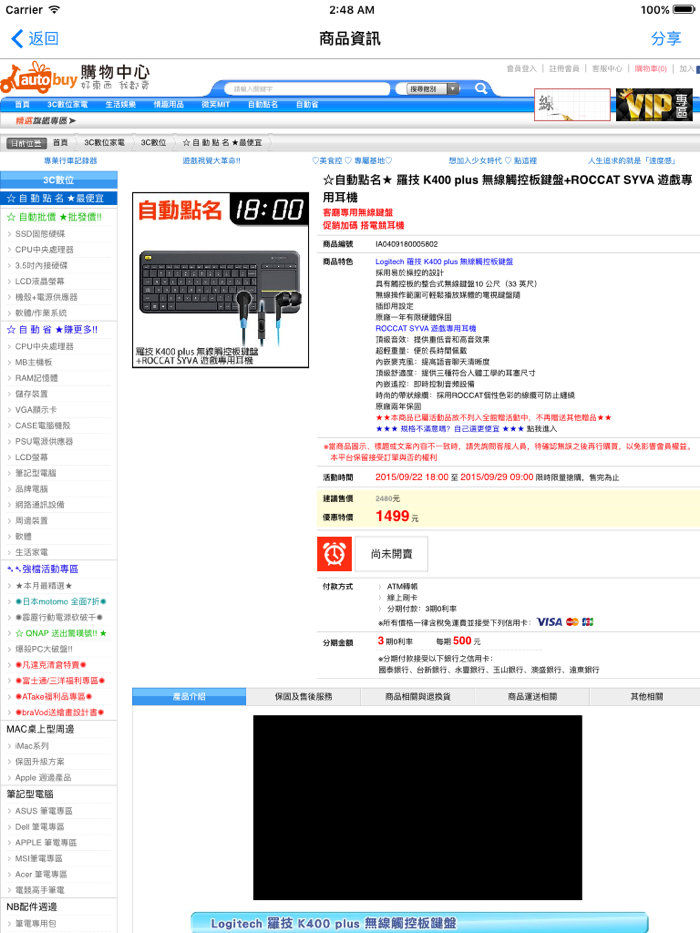Switch to 其他相關 tab

click(646, 696)
